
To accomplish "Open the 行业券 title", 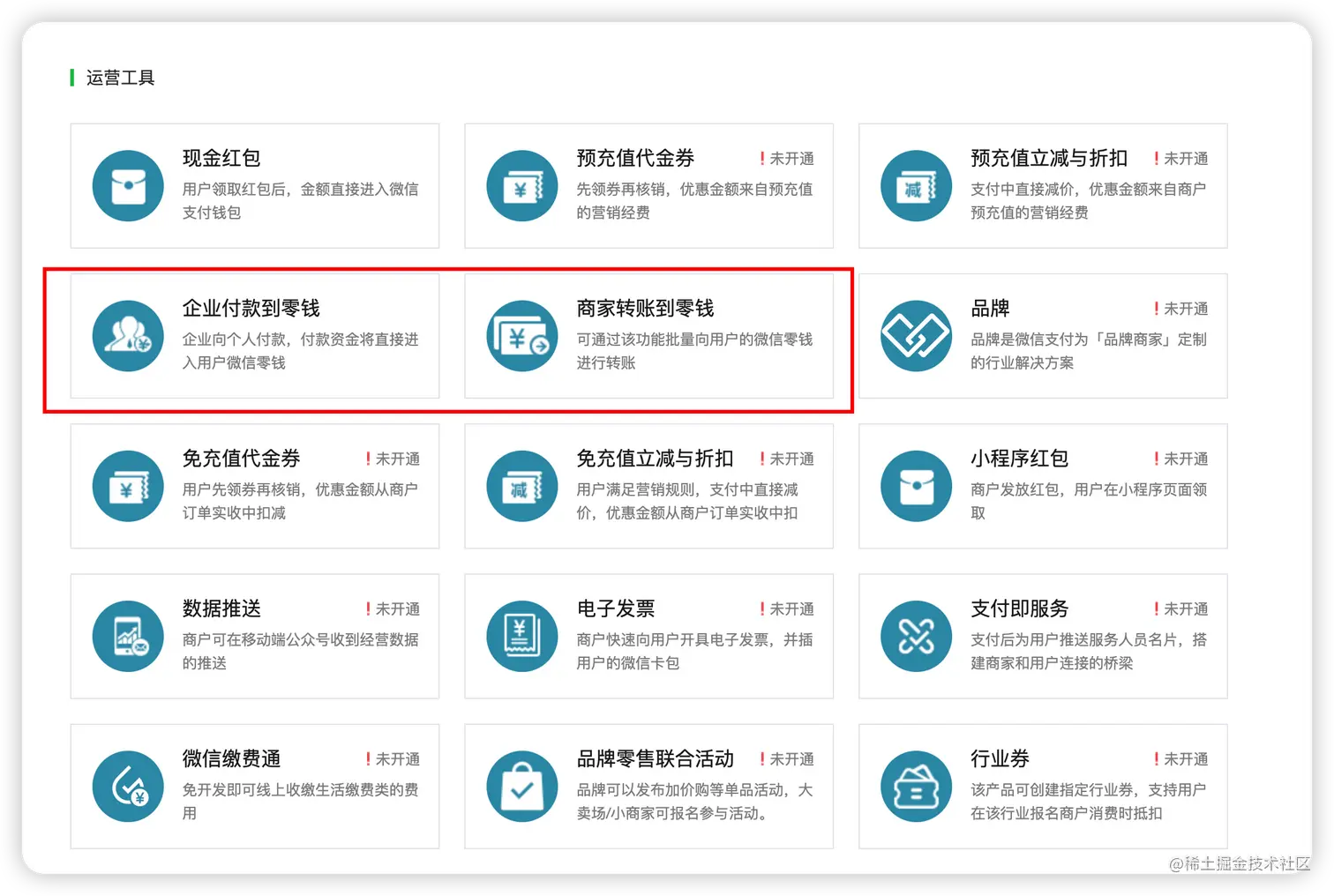I will coord(1000,758).
